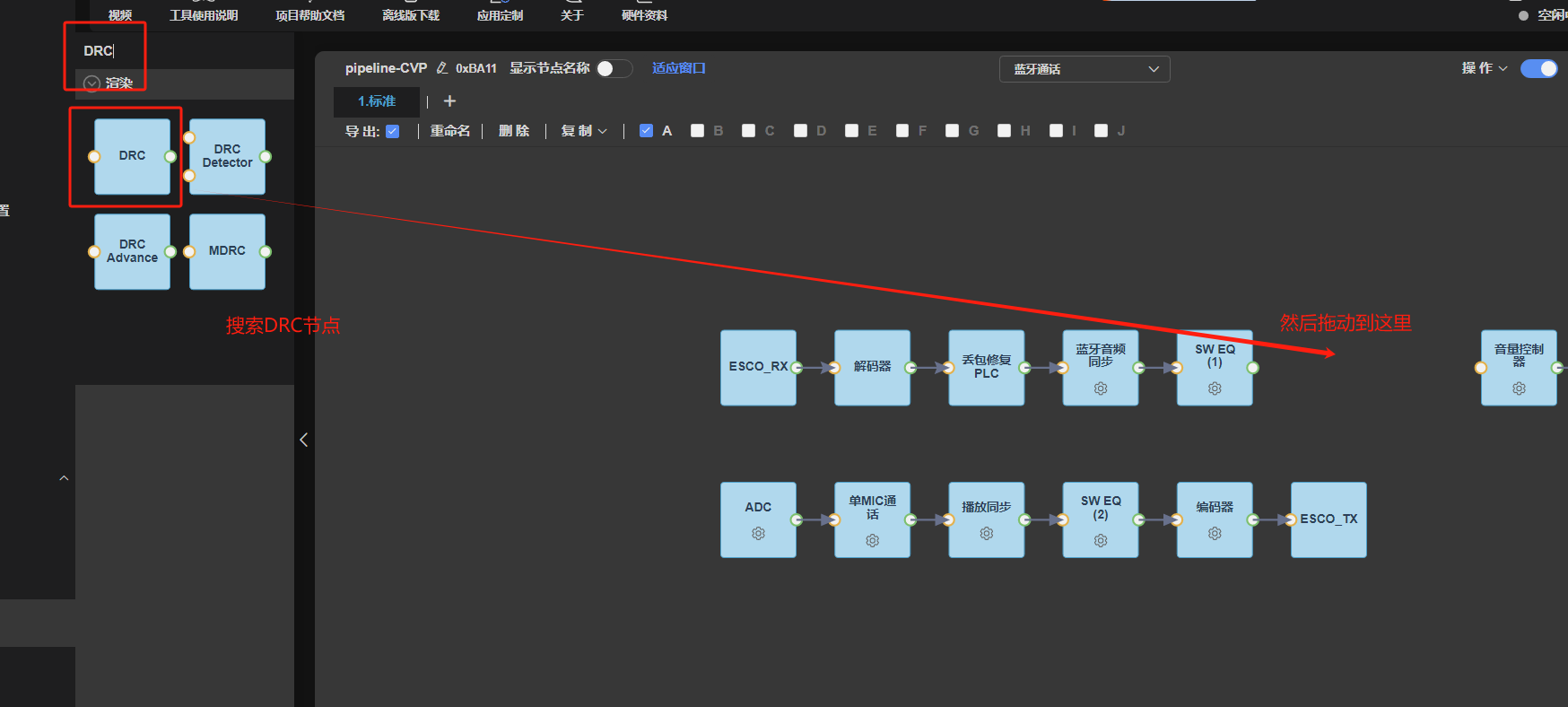Turn off the blue switch beside 操作
The height and width of the screenshot is (707, 1568).
(1539, 69)
